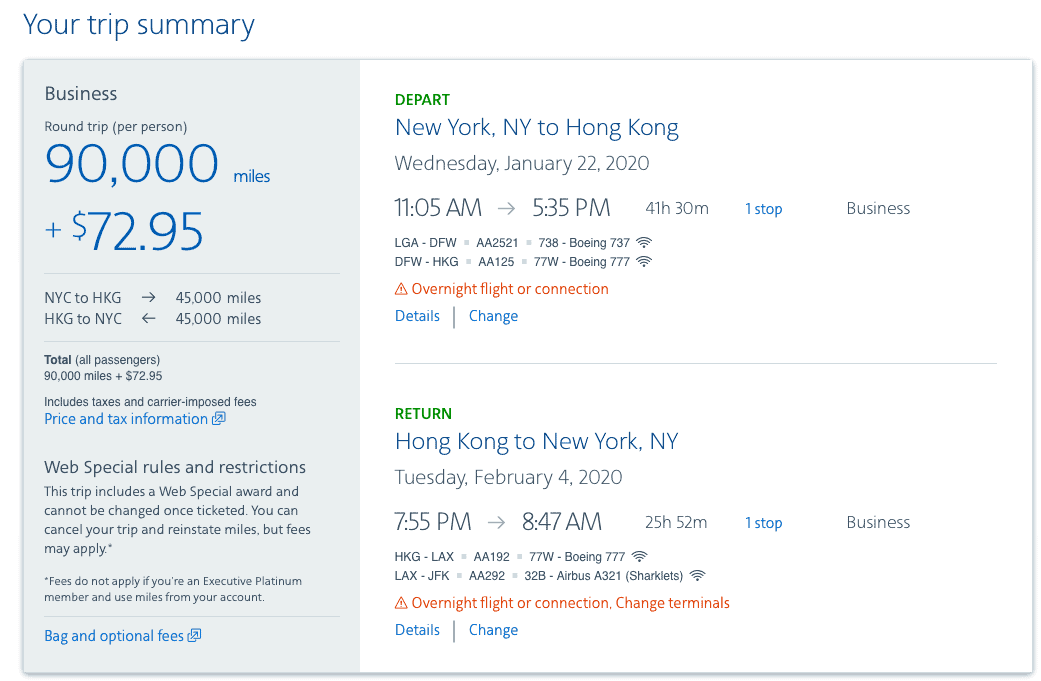Click the Wi-Fi icon for flight AA2521
Screen dimensions: 1041x681
(643, 242)
